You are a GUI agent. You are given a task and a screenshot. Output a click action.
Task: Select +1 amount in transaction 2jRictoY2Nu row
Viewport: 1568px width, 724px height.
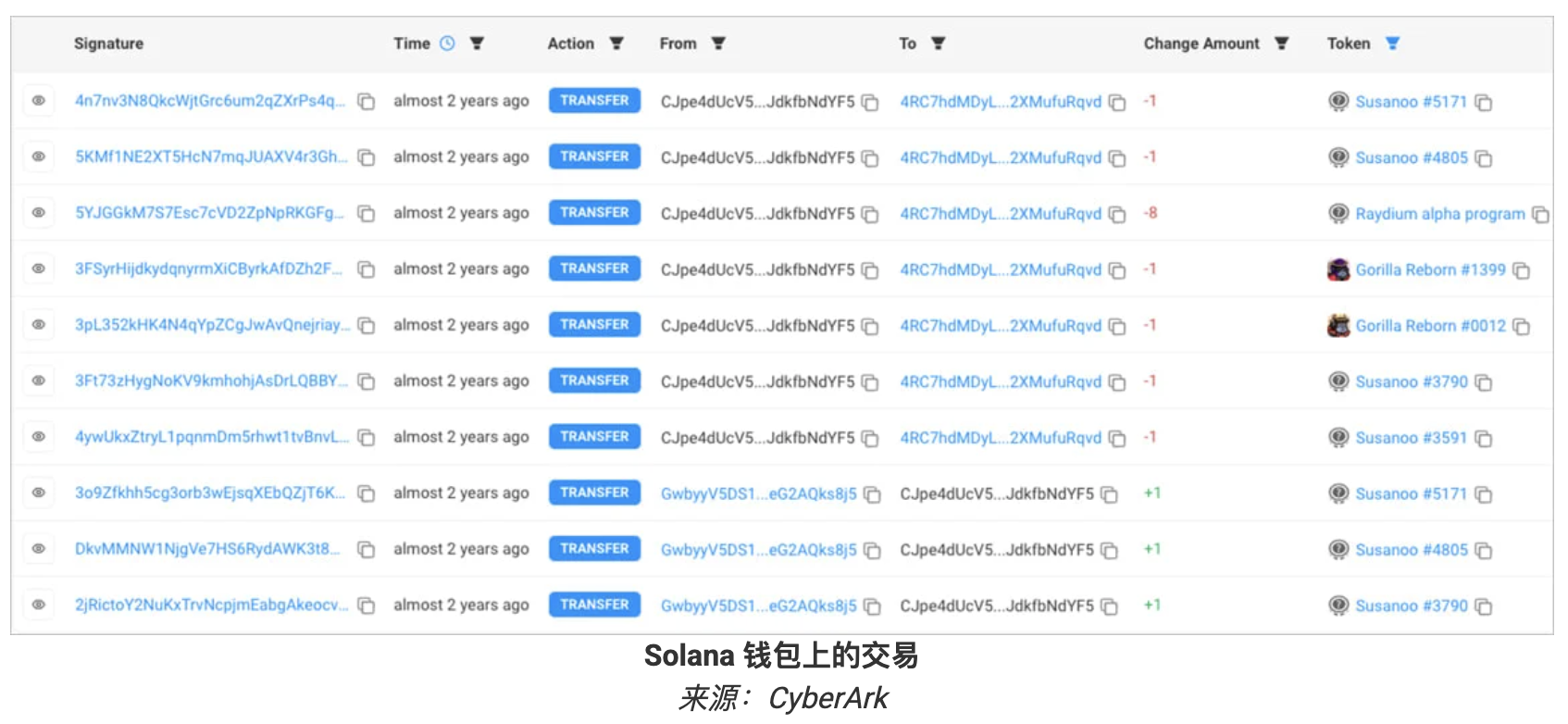(x=1152, y=605)
